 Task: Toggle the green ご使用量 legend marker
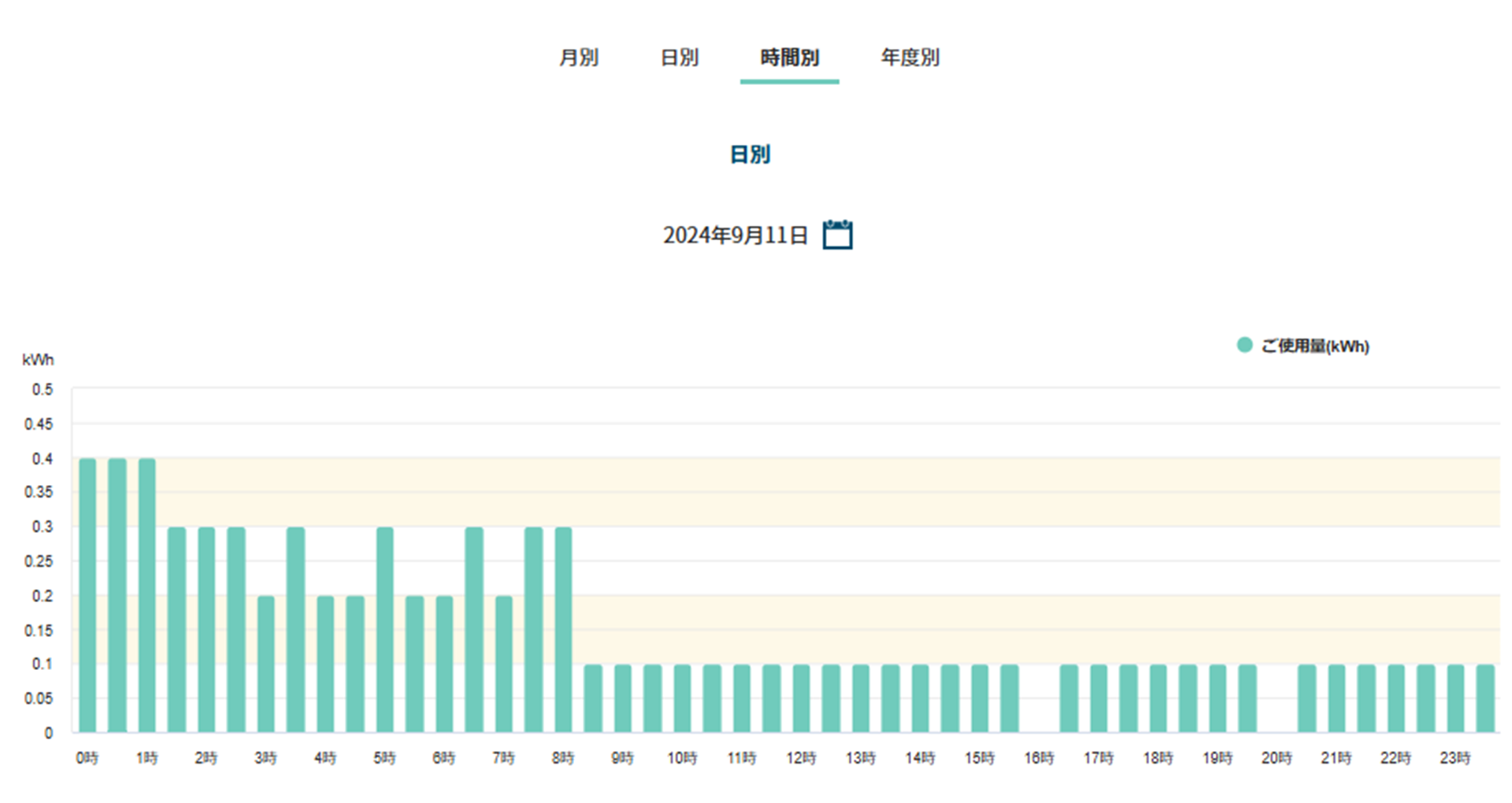(x=1244, y=345)
